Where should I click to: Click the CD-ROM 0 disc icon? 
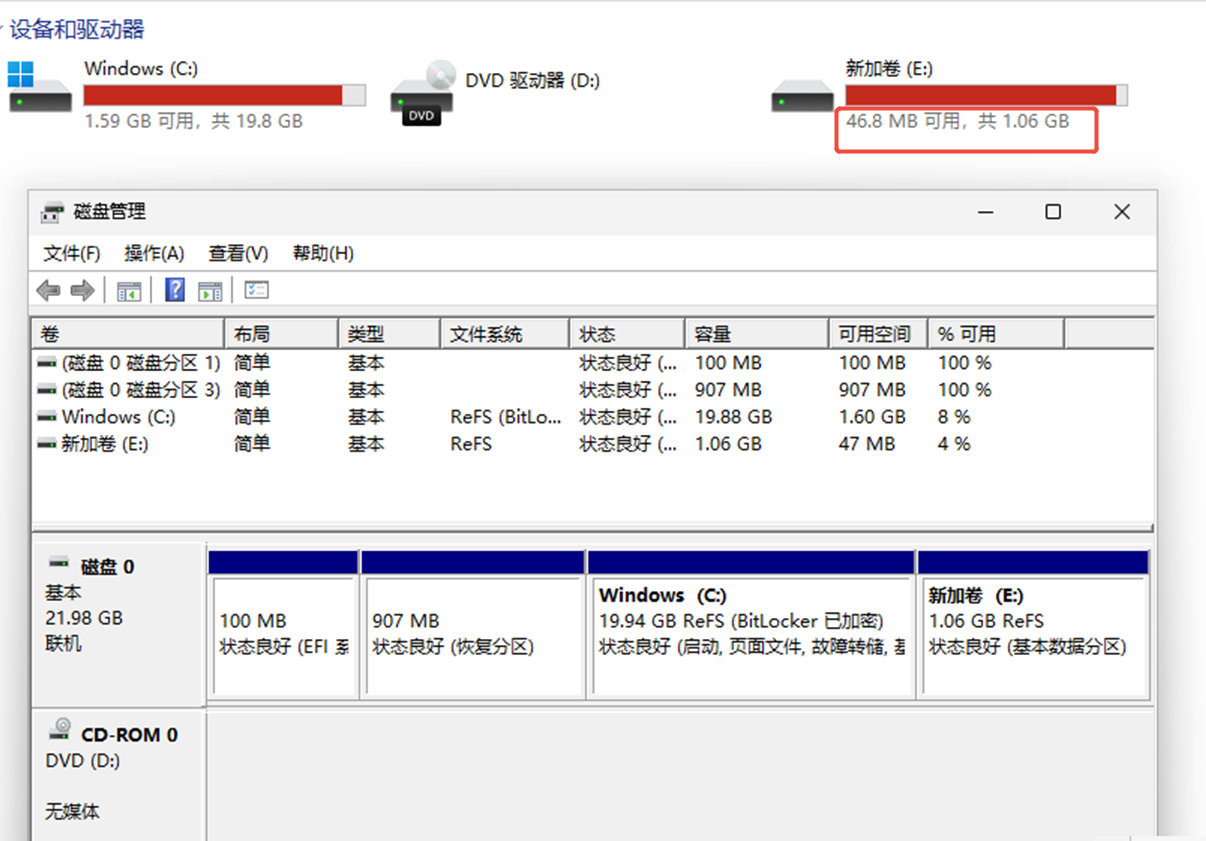(62, 728)
